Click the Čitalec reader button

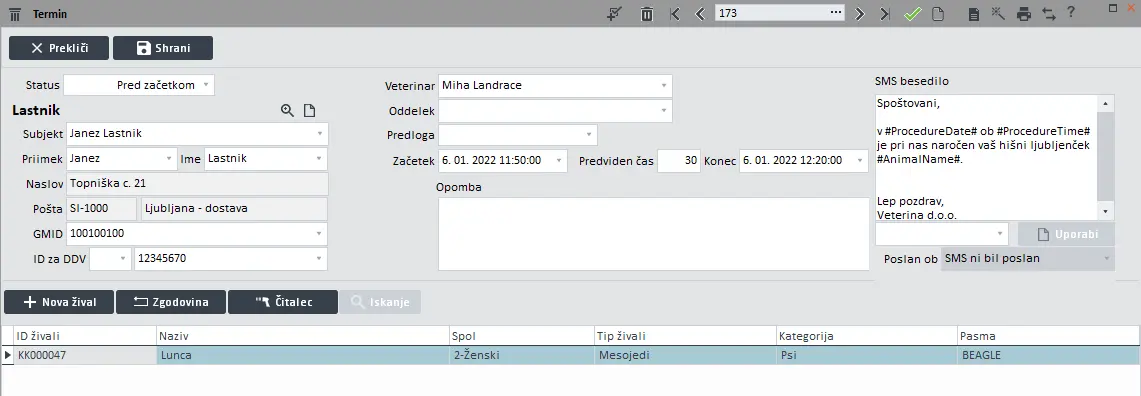click(283, 302)
